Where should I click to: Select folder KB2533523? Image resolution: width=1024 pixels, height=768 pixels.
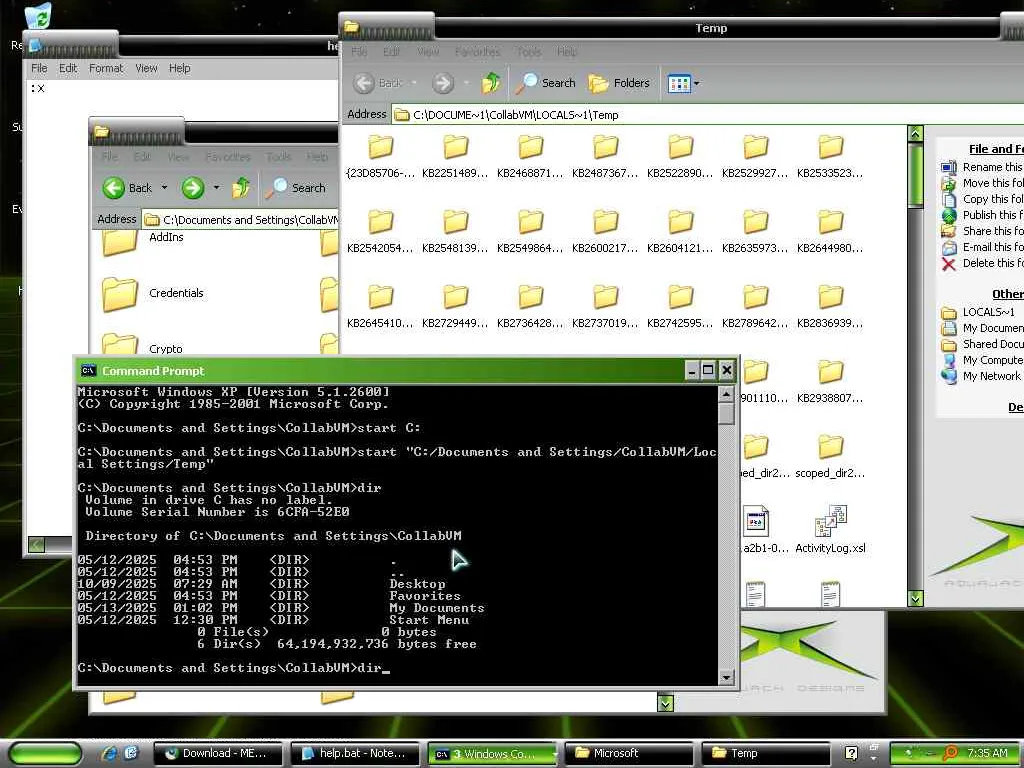(x=830, y=157)
